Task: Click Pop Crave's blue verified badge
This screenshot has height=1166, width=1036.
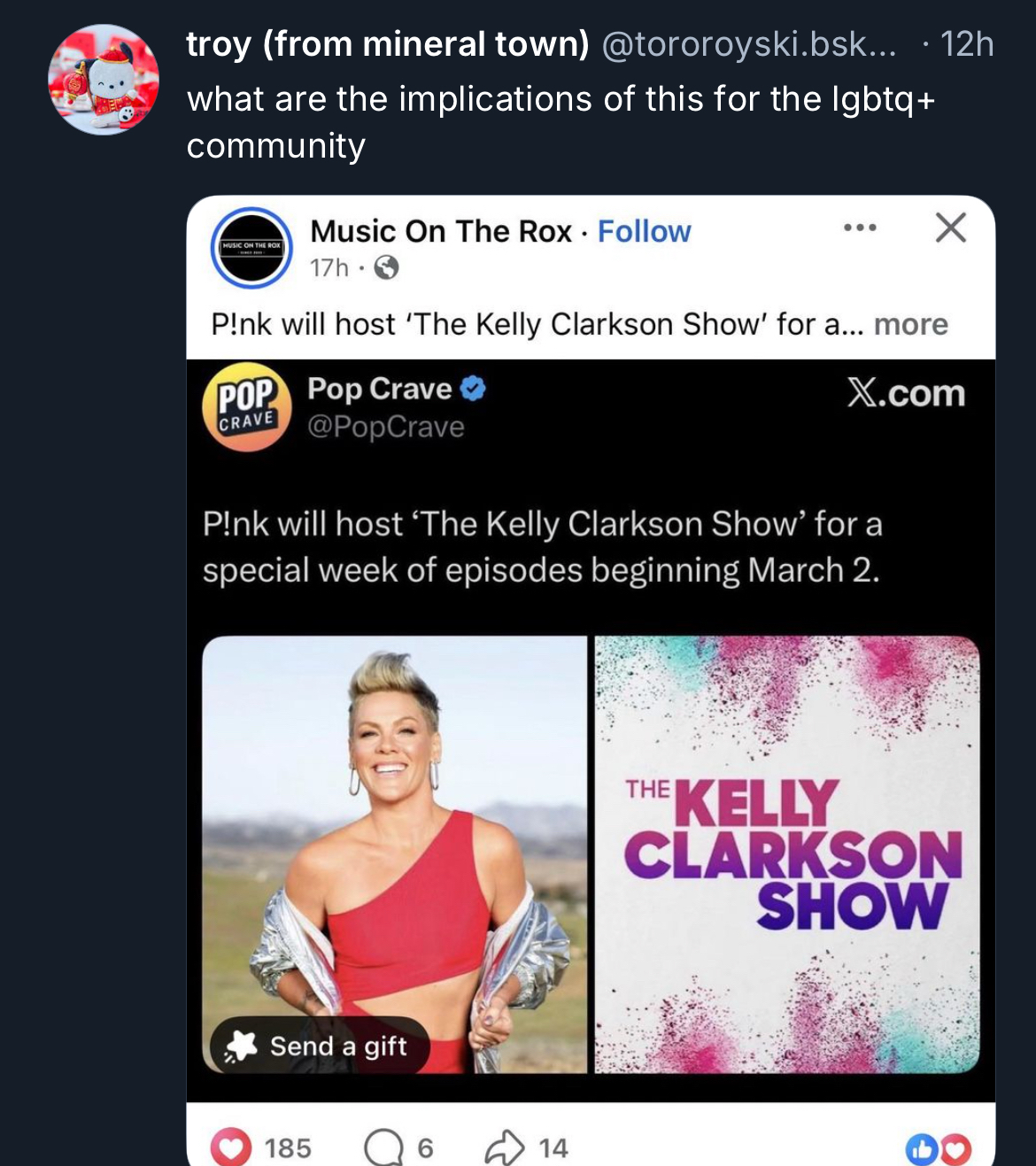Action: (x=474, y=389)
